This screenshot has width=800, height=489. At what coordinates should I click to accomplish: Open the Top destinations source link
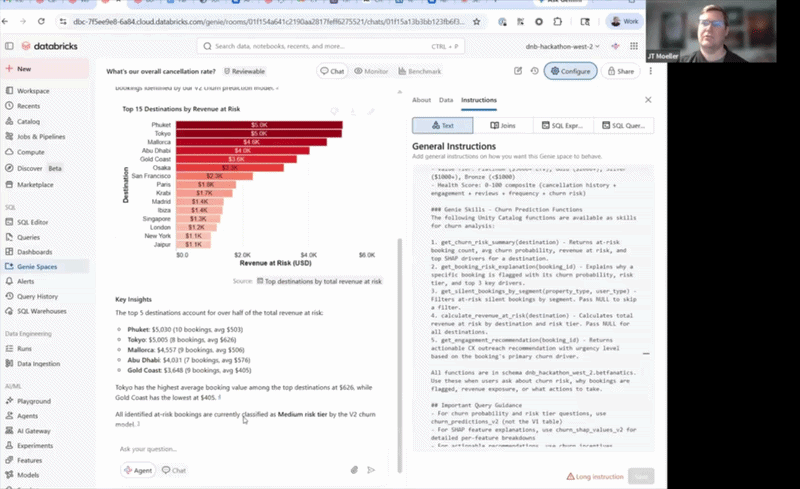tap(319, 281)
